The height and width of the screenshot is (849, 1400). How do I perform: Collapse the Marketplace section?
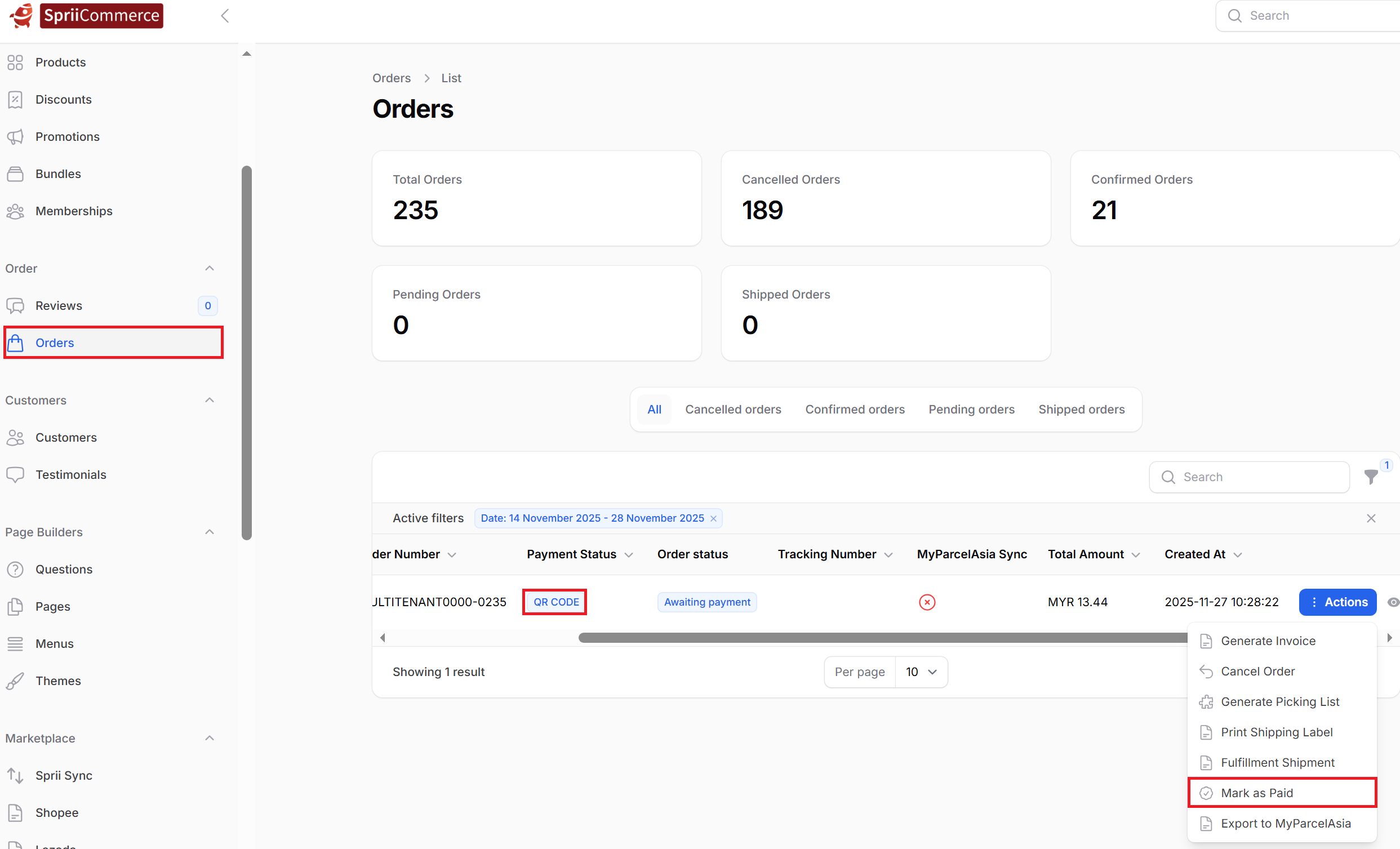pyautogui.click(x=209, y=738)
